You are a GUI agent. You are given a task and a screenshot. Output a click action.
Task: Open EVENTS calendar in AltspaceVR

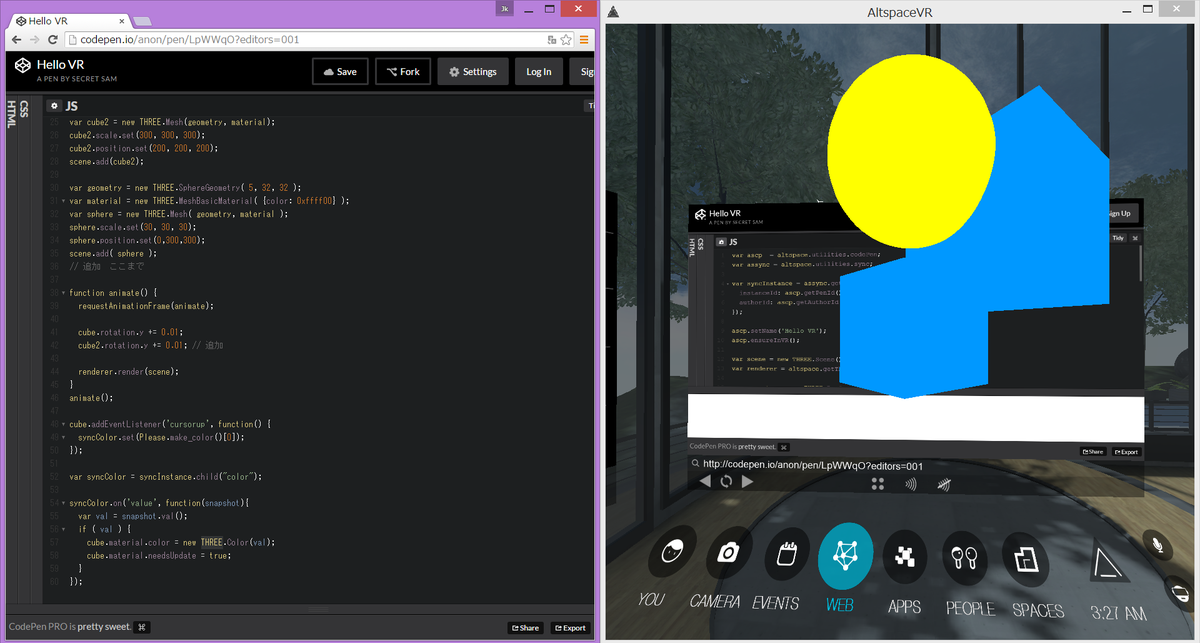(786, 555)
